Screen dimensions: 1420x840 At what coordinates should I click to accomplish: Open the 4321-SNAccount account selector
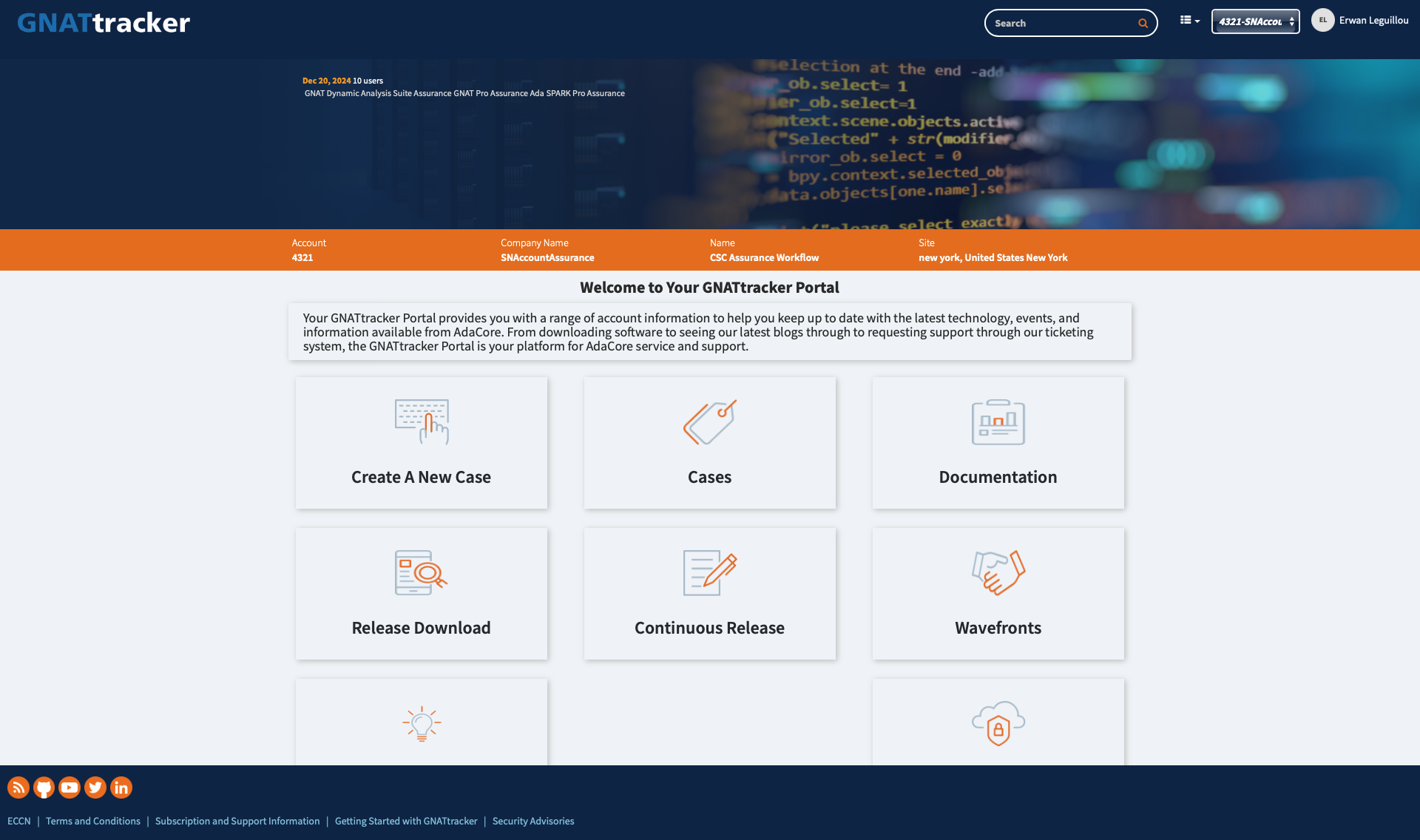(x=1255, y=21)
